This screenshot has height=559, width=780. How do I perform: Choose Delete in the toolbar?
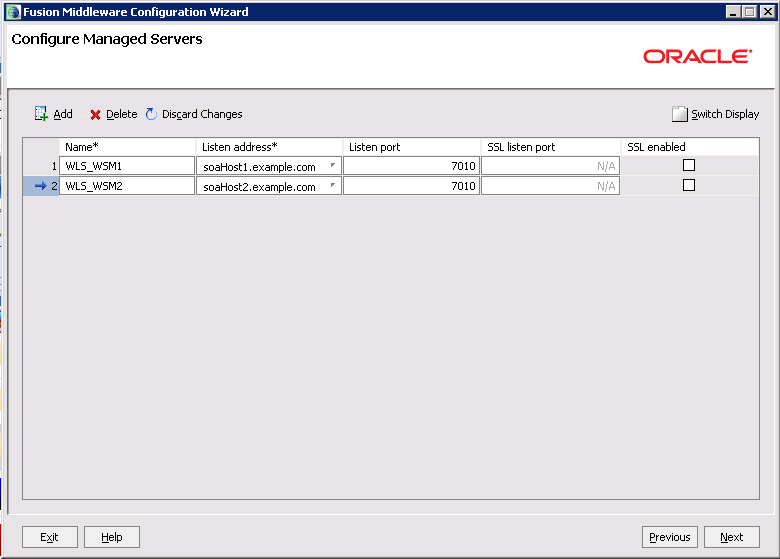(121, 114)
